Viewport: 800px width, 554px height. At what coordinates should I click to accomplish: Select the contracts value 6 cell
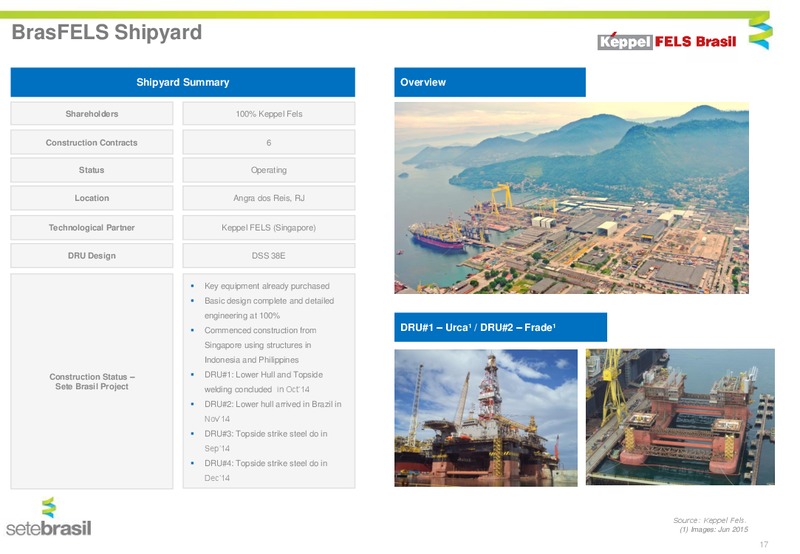click(x=269, y=142)
